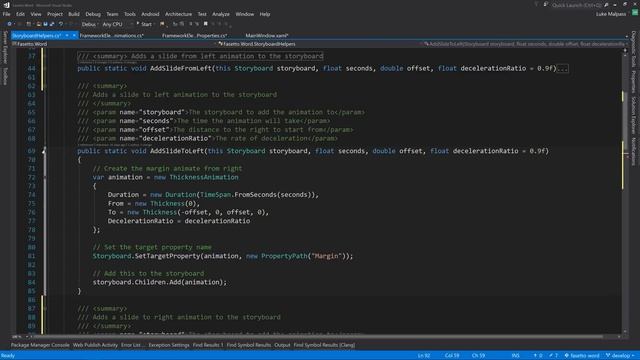Open the Server Explorer side panel
This screenshot has width=640, height=360.
point(5,47)
